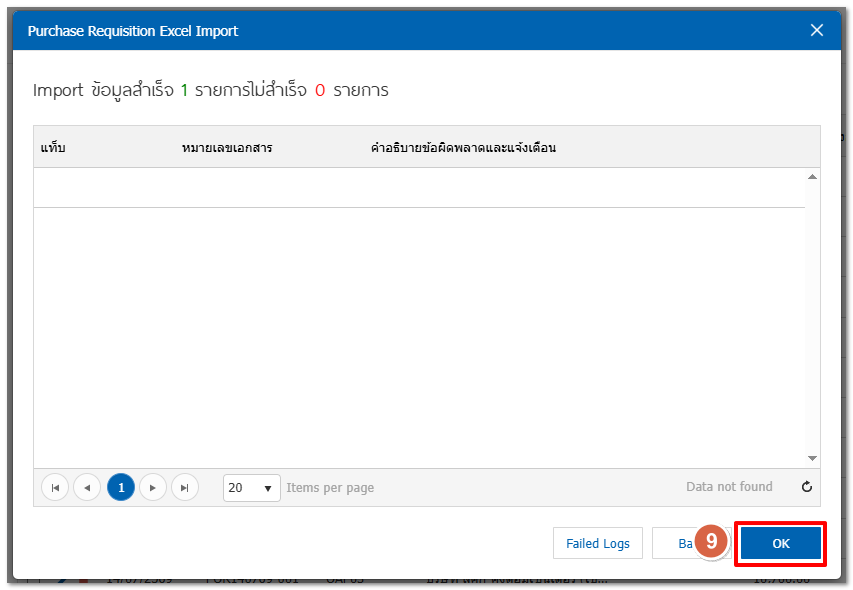Click the scrollbar down arrow in grid
This screenshot has height=590, width=853.
click(x=812, y=458)
